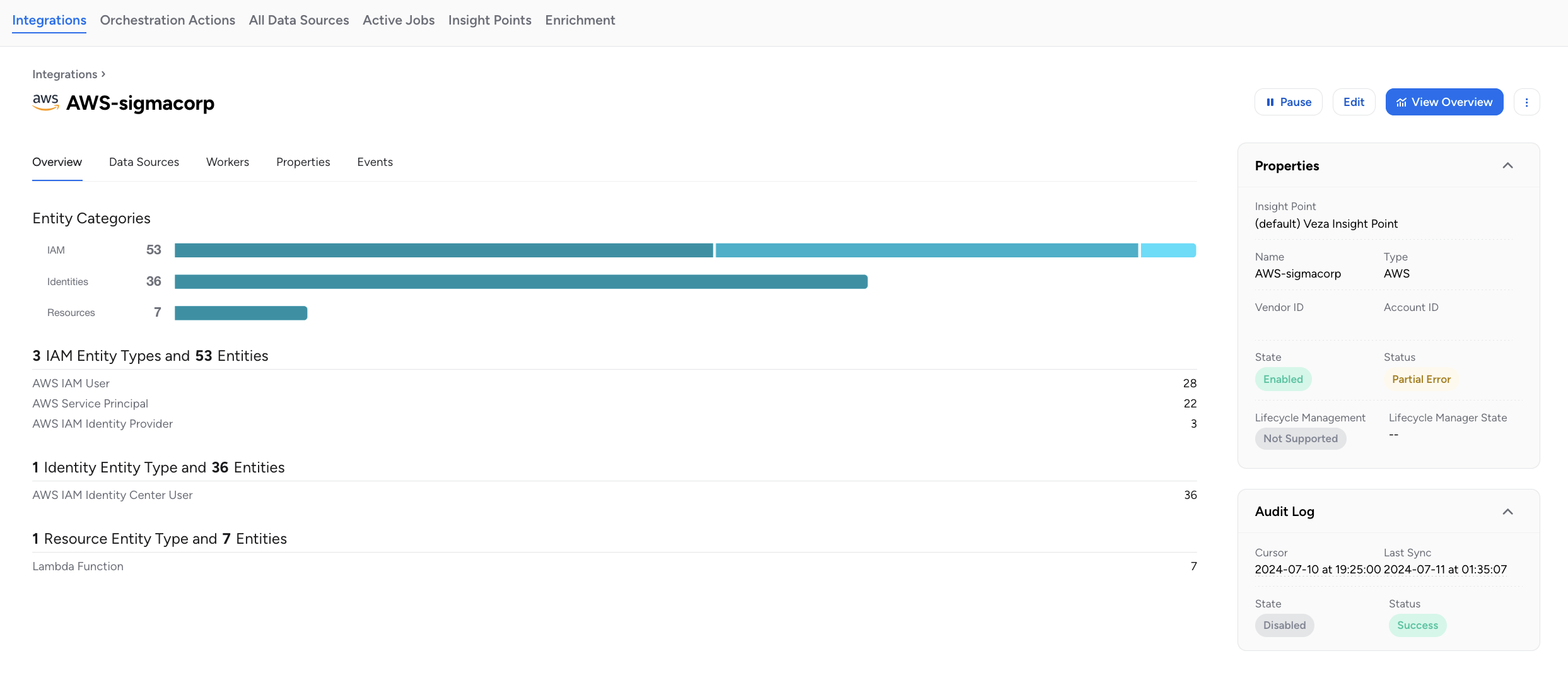This screenshot has width=1568, height=680.
Task: Click the AWS IAM Identity Provider row
Action: 614,424
